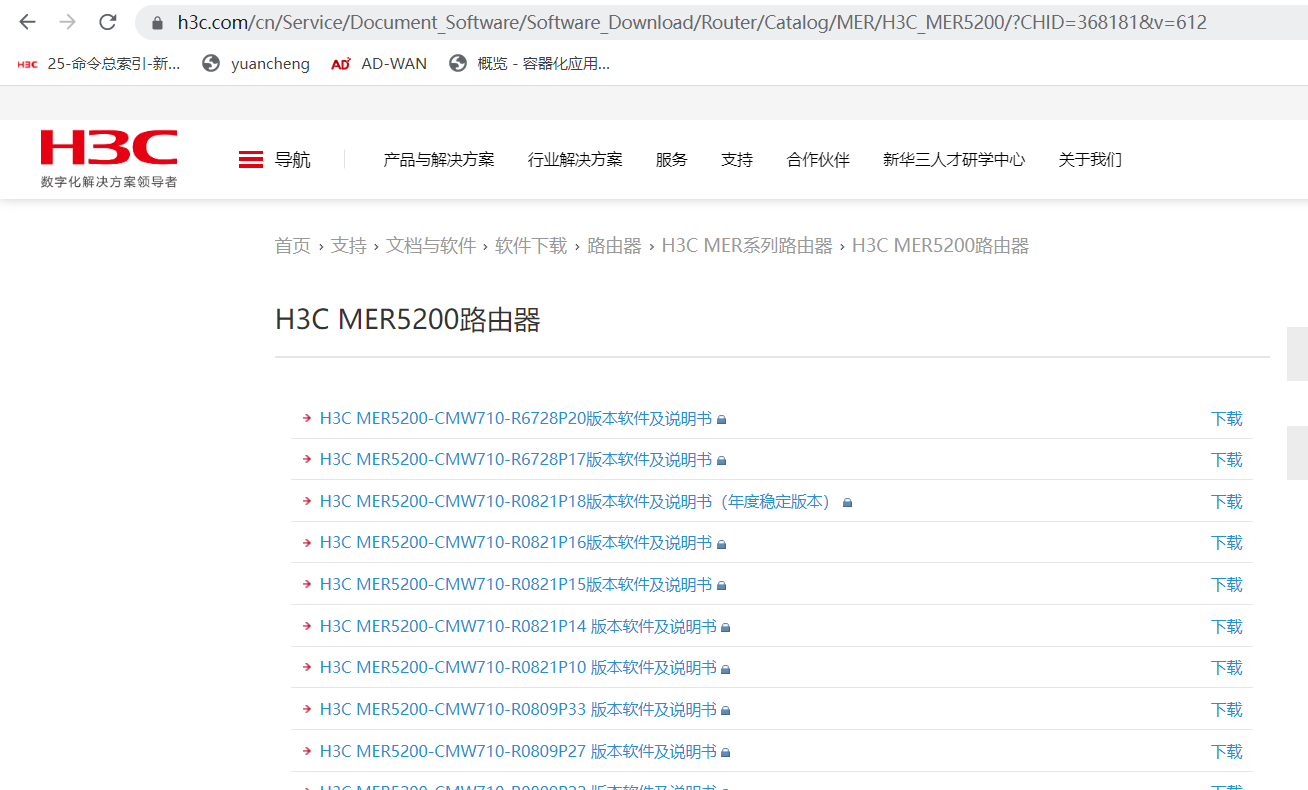Go forward using the browser forward arrow
Screen dimensions: 1308x790
point(67,22)
